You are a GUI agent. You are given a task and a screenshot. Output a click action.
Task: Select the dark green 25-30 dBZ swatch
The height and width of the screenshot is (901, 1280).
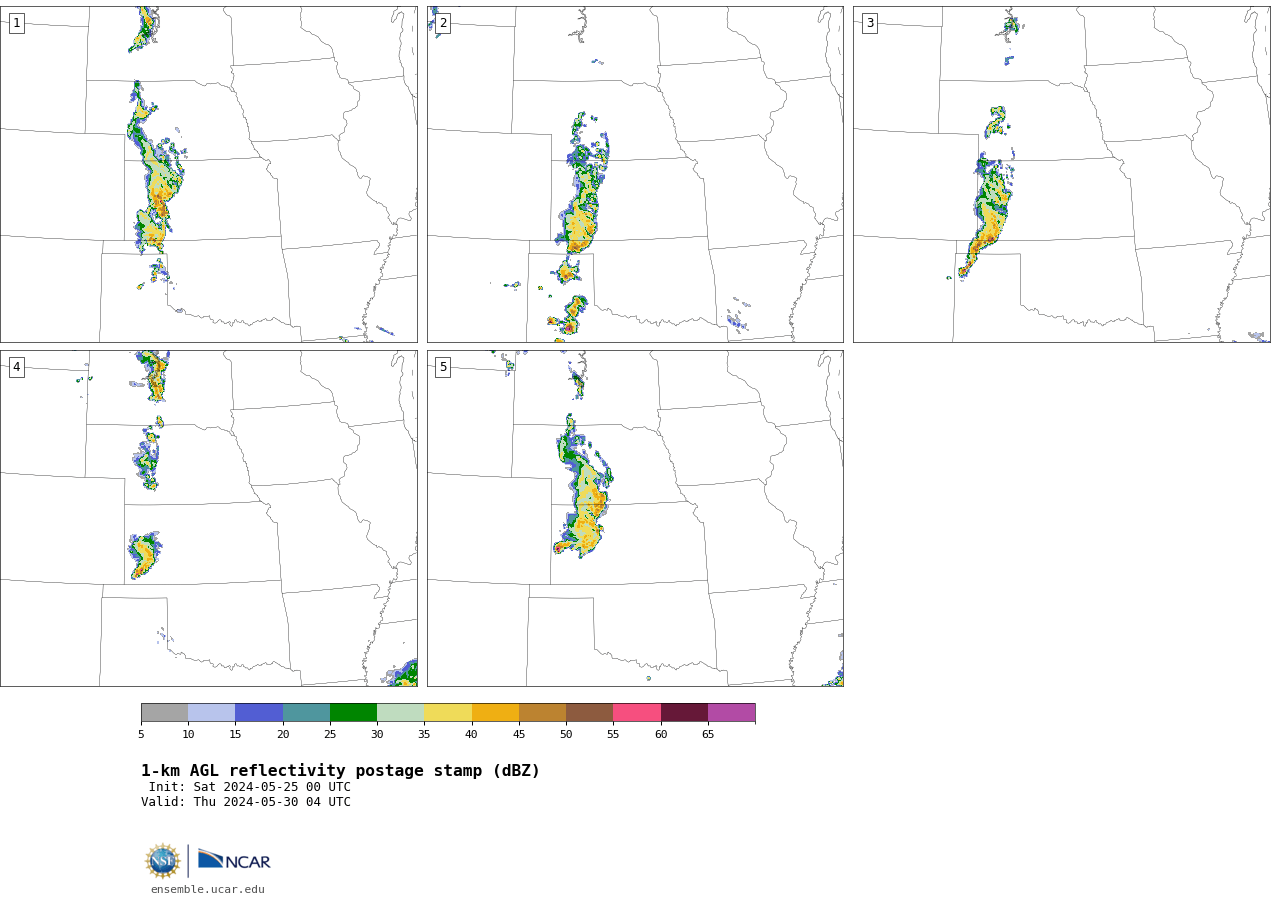pos(353,712)
